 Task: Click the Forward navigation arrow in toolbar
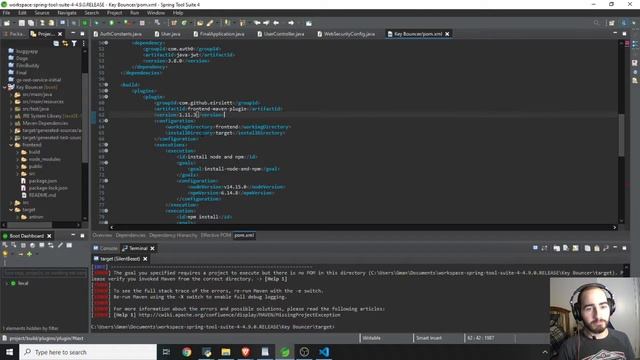click(291, 23)
